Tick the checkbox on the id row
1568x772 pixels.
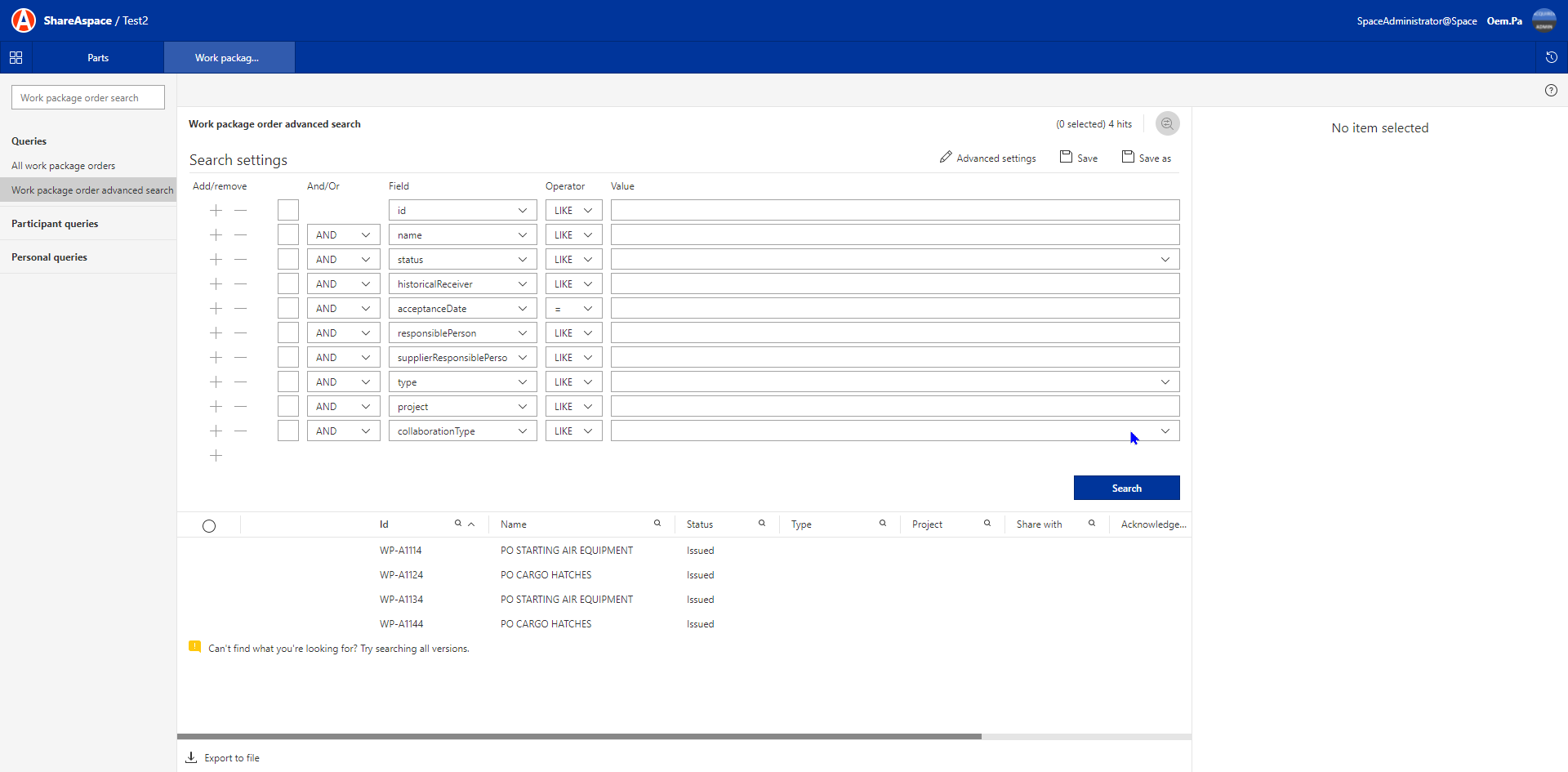288,211
